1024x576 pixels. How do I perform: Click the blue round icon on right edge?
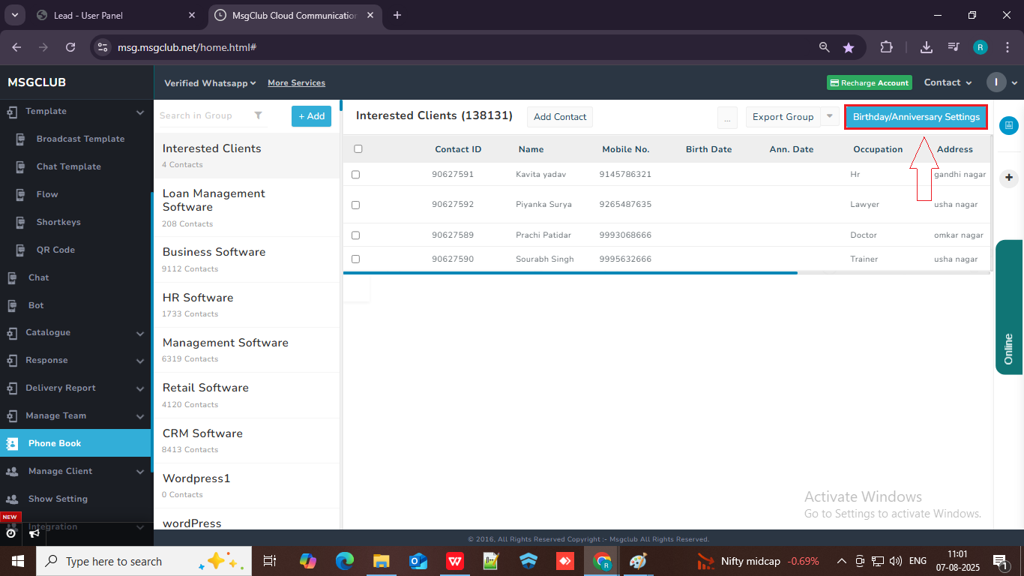[1009, 125]
